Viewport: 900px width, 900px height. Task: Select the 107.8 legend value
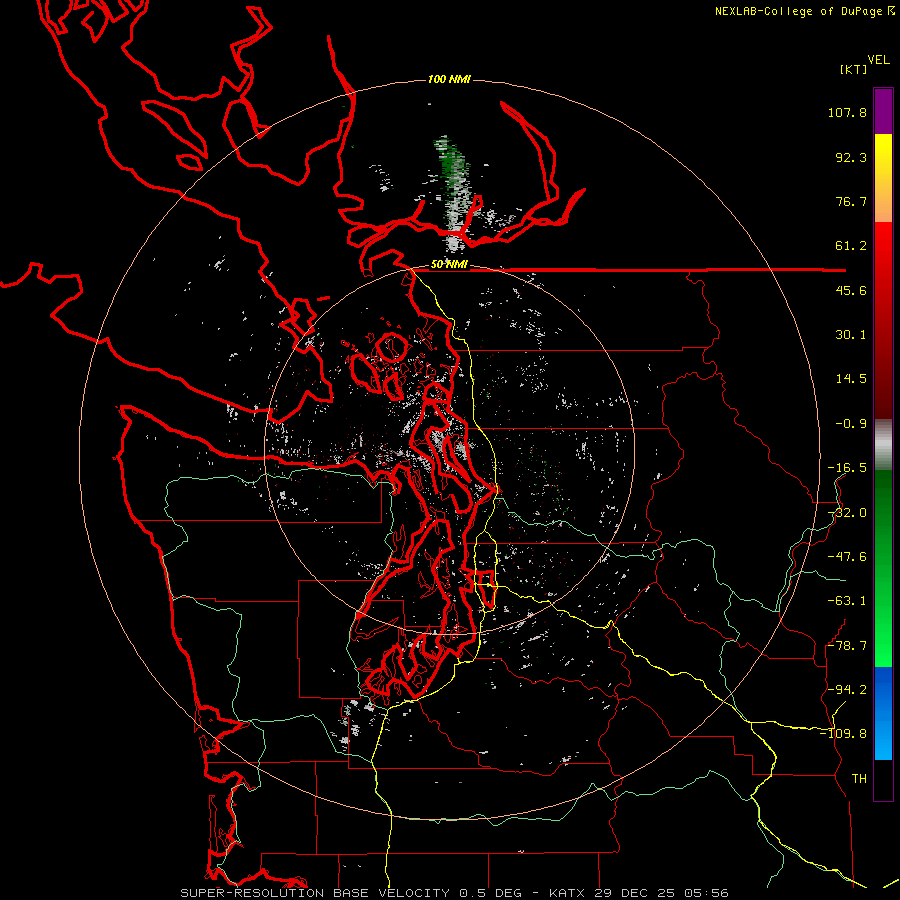(x=847, y=112)
